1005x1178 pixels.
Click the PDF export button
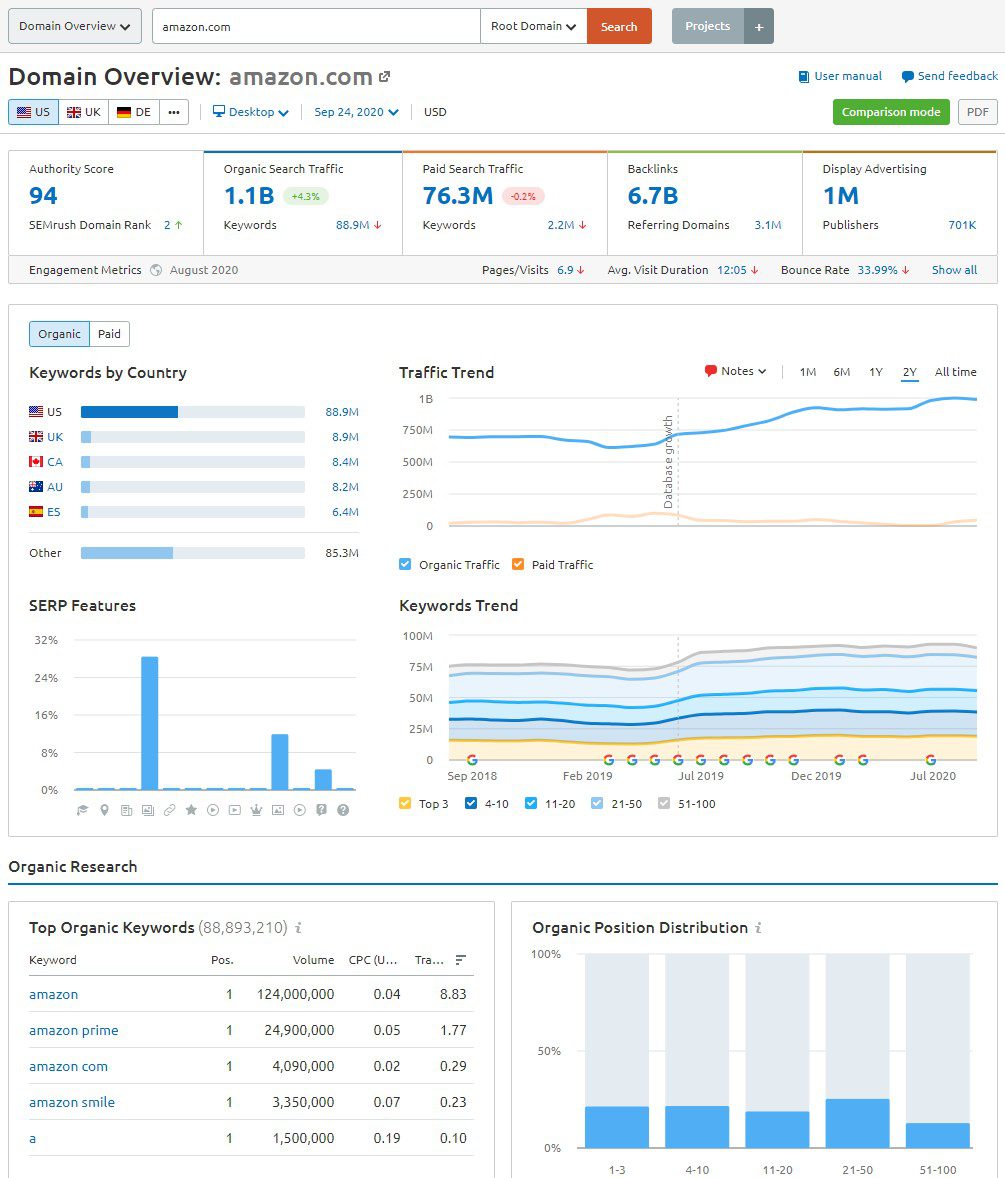click(977, 112)
